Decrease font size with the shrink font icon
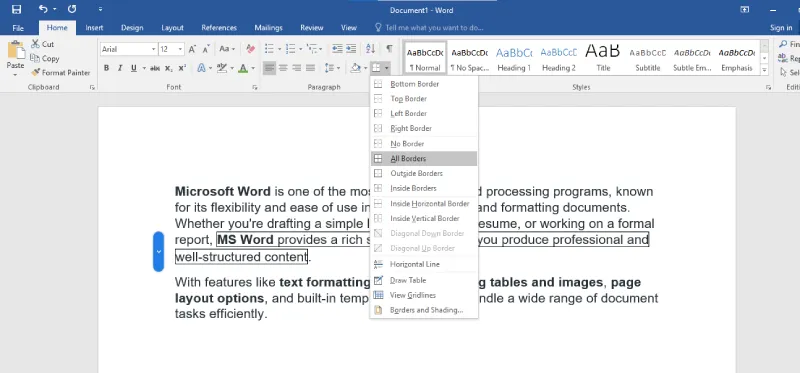This screenshot has height=373, width=800. [x=206, y=49]
